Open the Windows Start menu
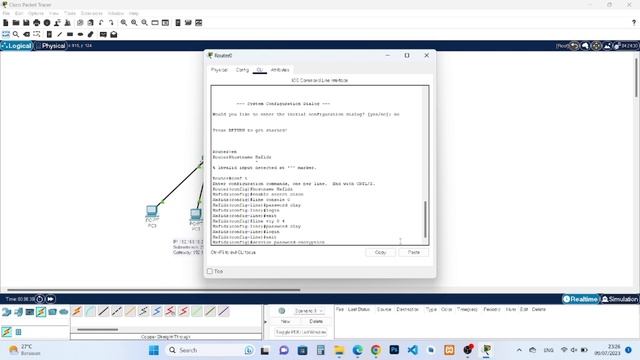Viewport: 640px width, 360px height. pyautogui.click(x=154, y=350)
